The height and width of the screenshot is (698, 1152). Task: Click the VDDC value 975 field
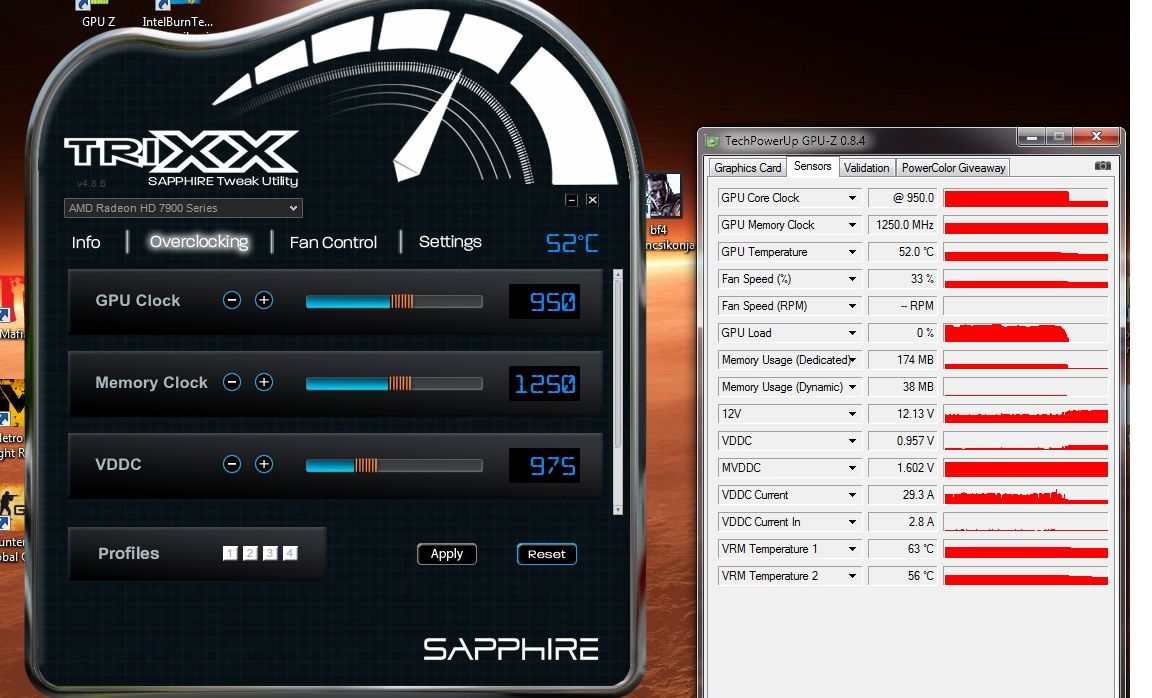pos(544,466)
